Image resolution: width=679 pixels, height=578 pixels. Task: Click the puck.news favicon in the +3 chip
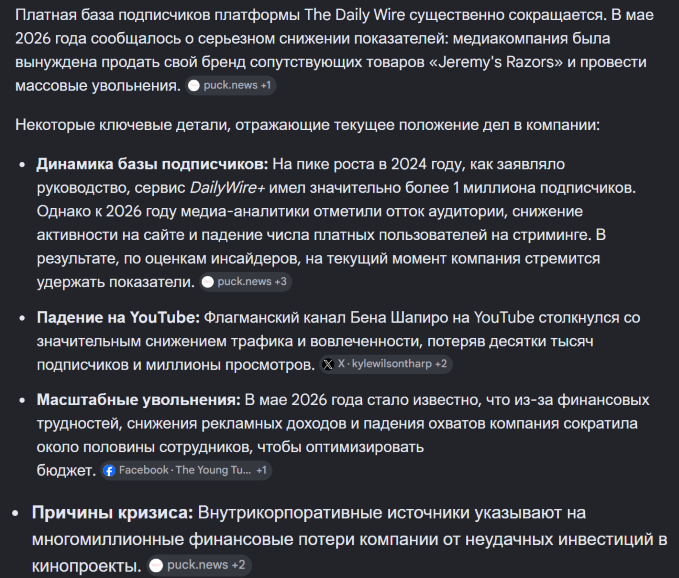pos(208,282)
